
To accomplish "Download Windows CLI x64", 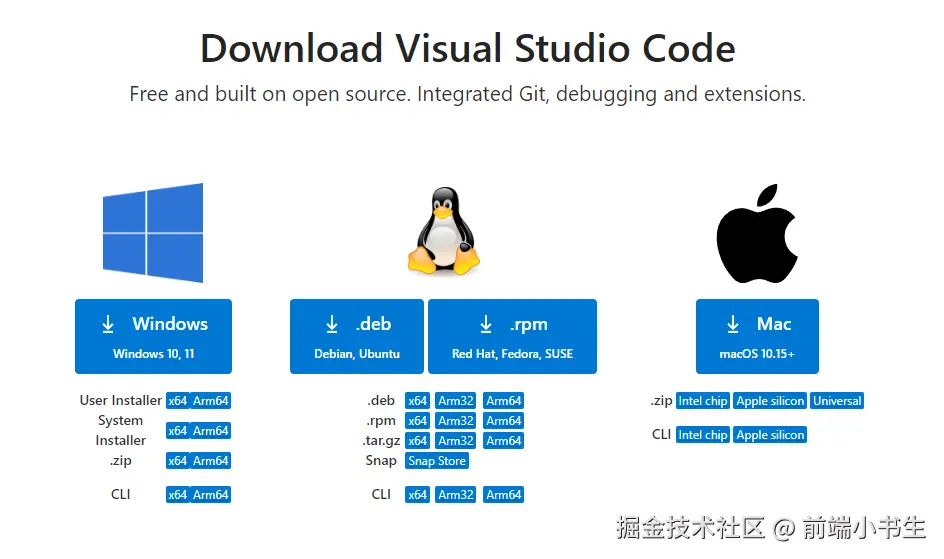I will [x=178, y=495].
